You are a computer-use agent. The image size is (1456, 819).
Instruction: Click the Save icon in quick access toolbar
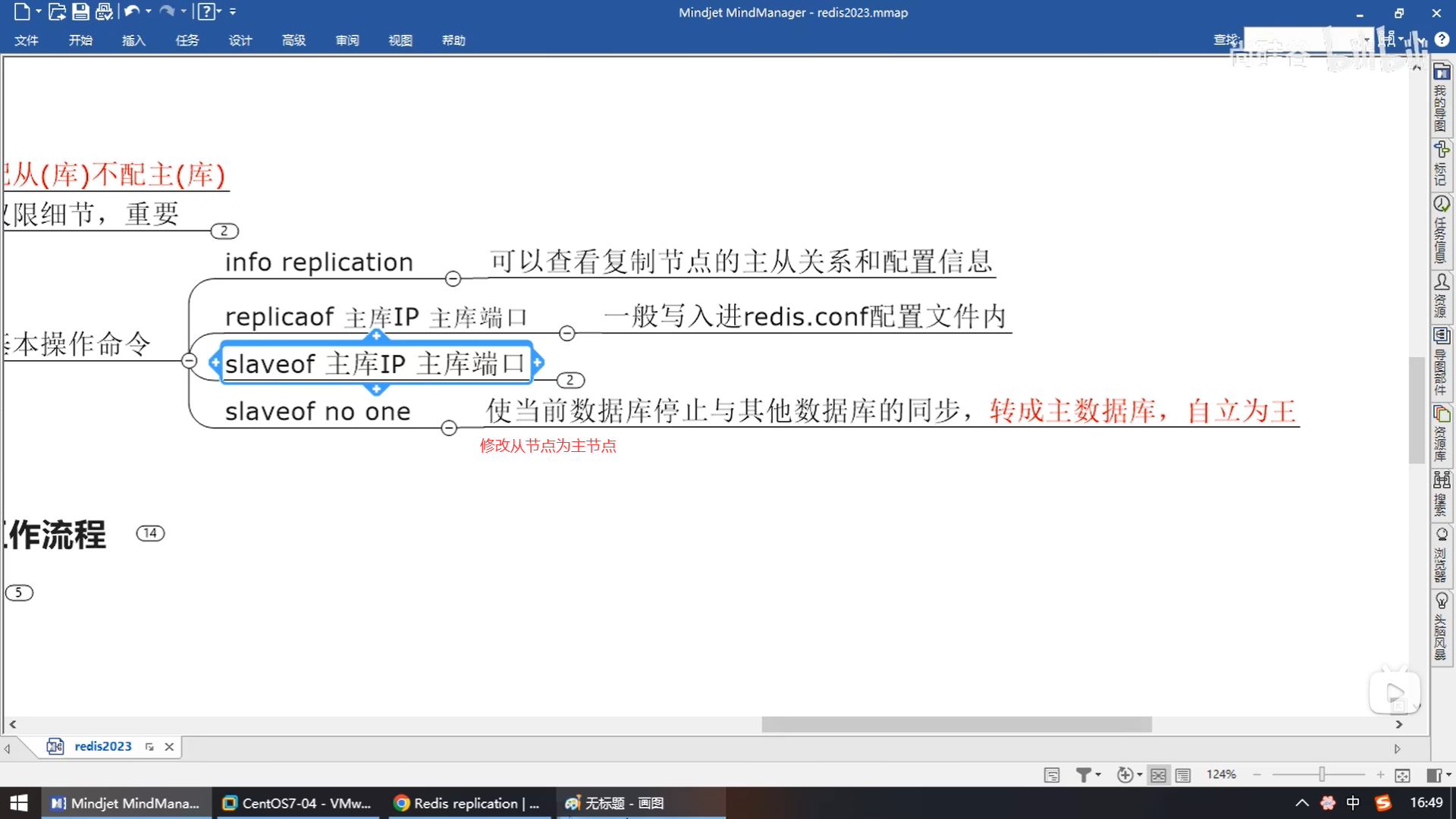pos(80,11)
